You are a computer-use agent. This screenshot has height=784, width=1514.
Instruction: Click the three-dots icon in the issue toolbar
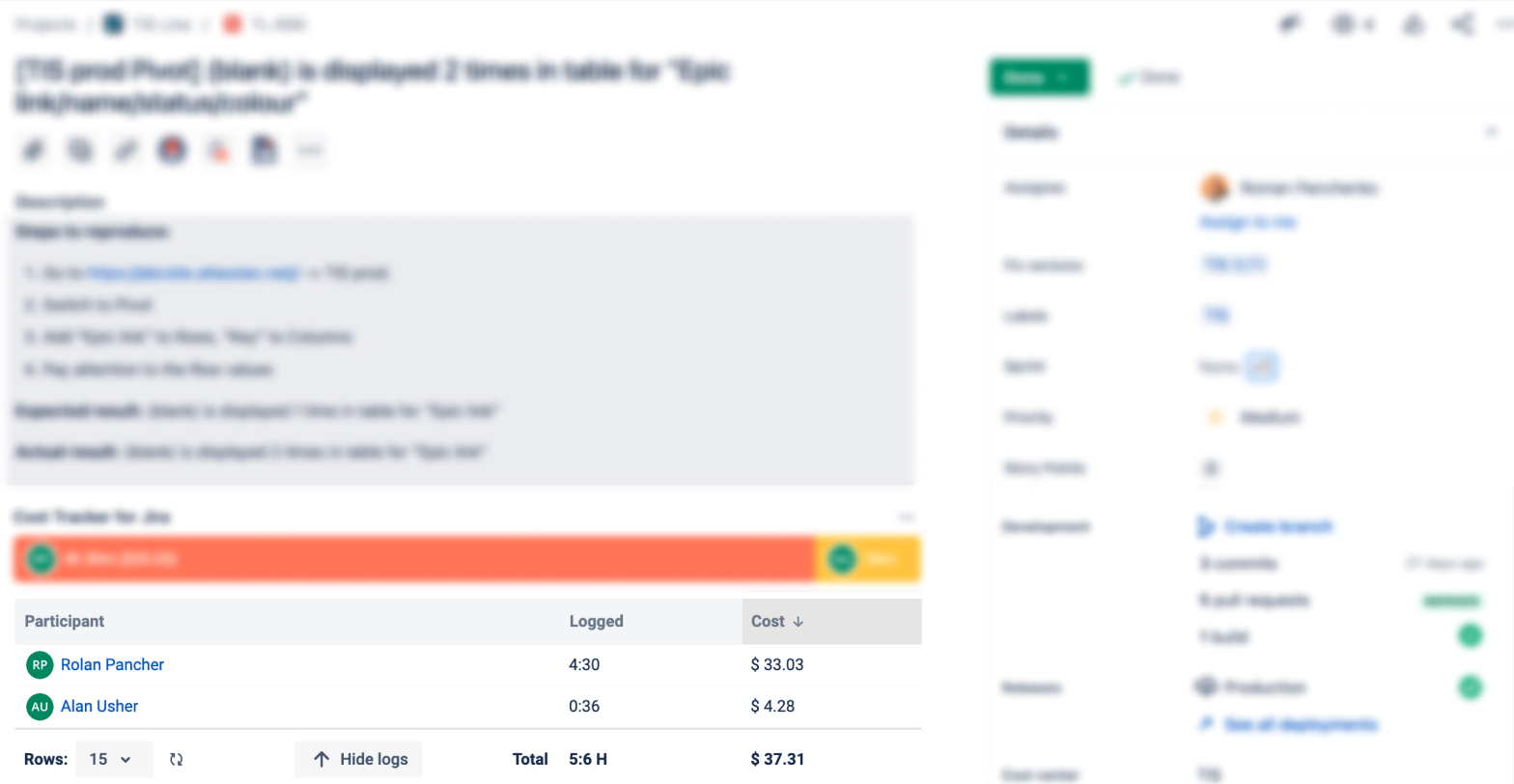(x=310, y=151)
